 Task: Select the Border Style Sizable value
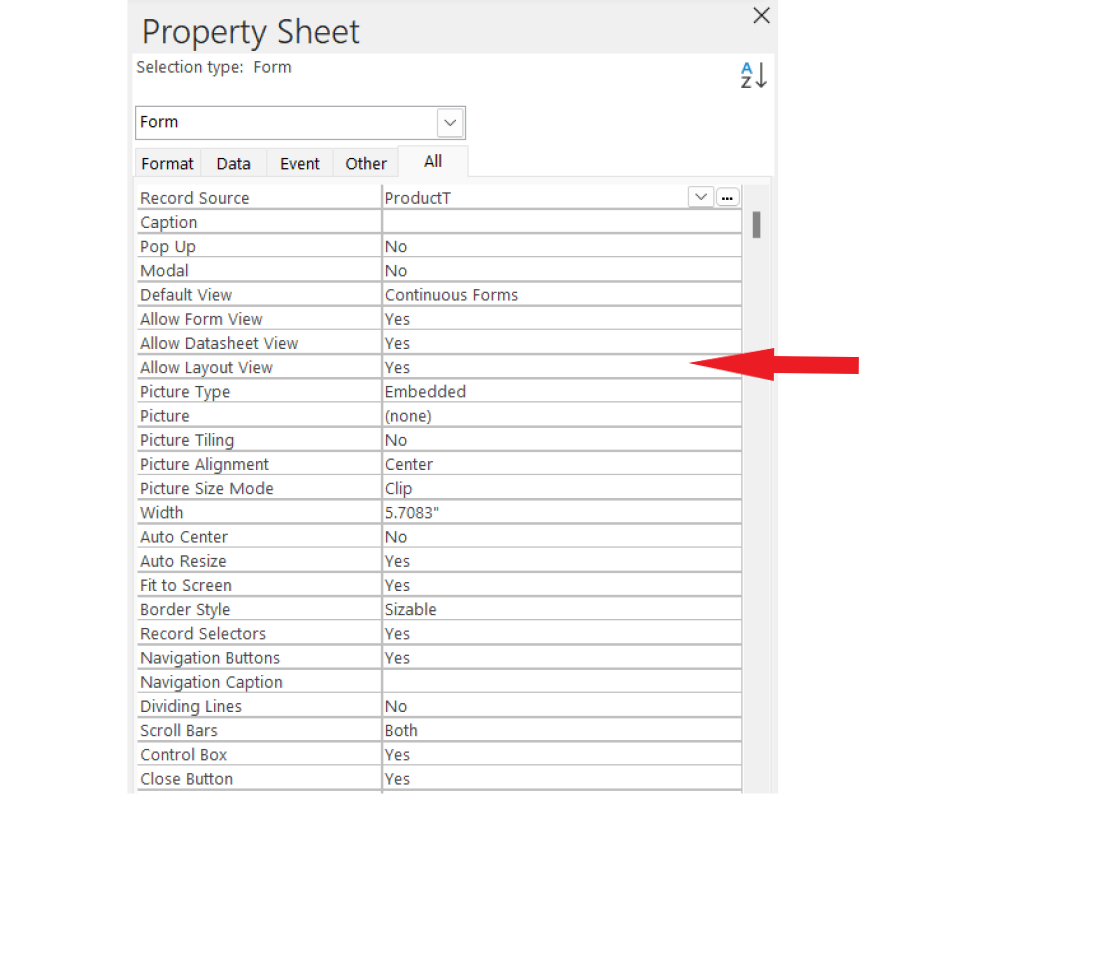click(560, 610)
